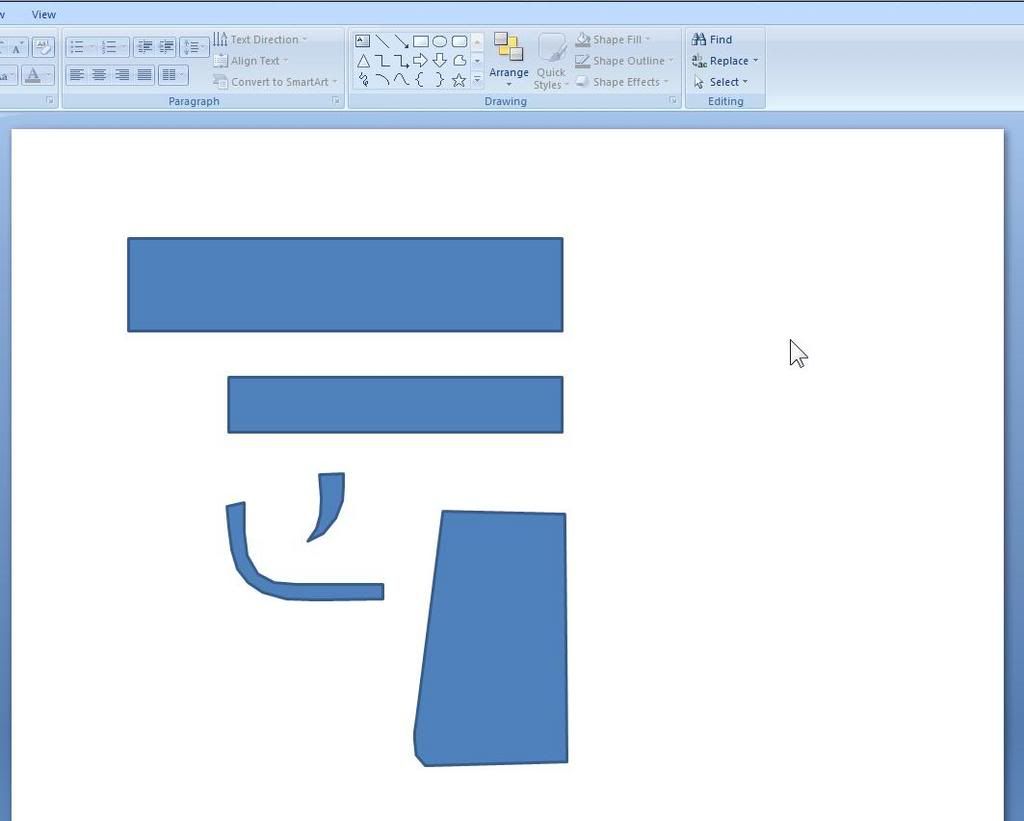Select the smaller middle blue rectangle

click(x=395, y=404)
